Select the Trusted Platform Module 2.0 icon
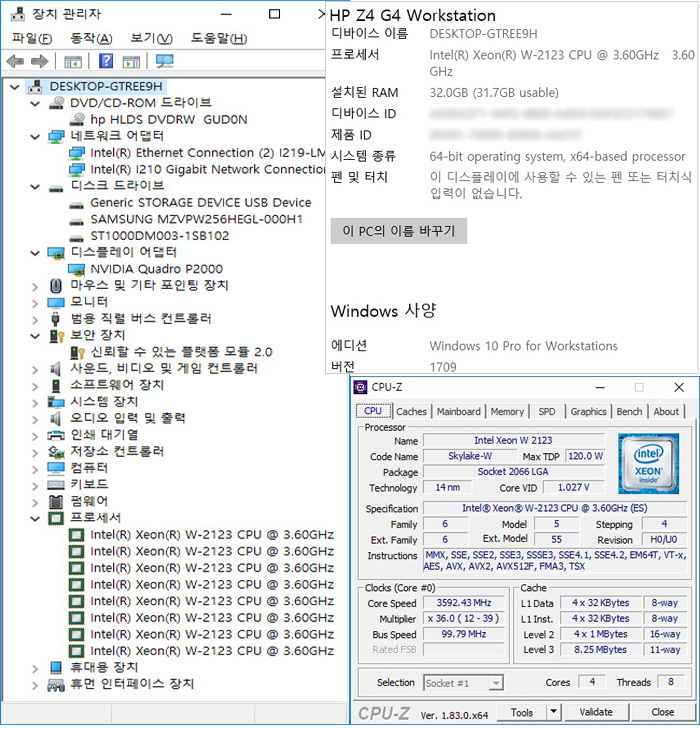The image size is (700, 729). (x=77, y=352)
